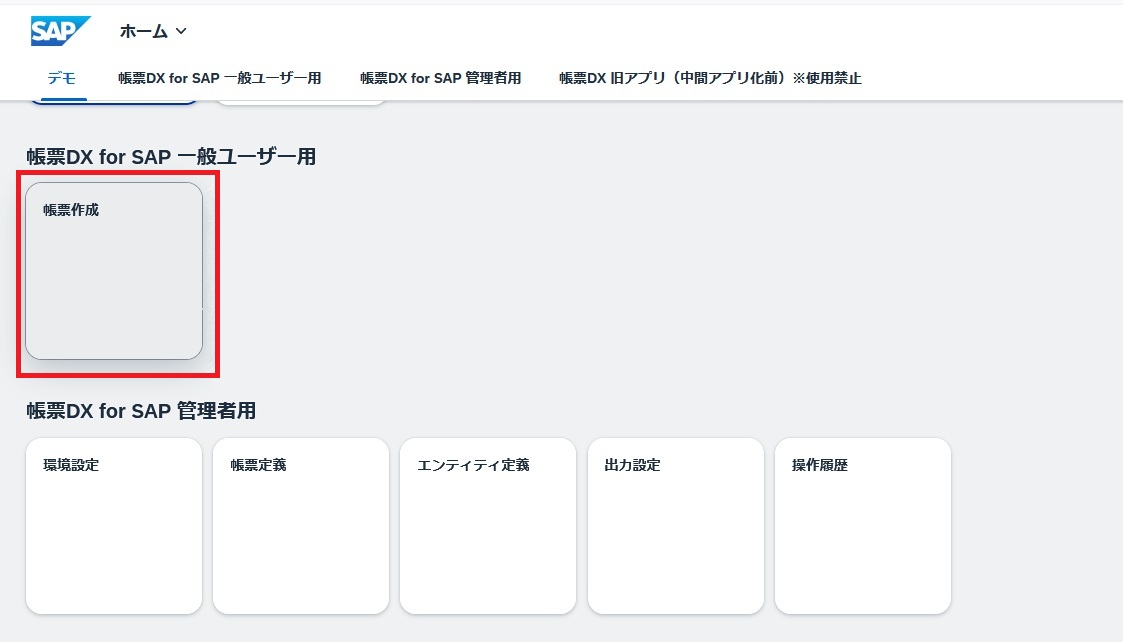Expand the ホーム dropdown chevron
Image resolution: width=1123 pixels, height=642 pixels.
181,31
